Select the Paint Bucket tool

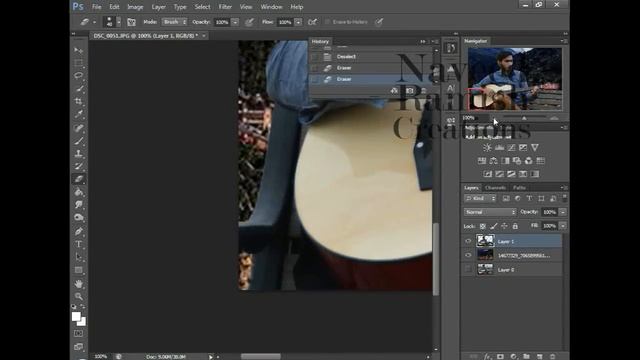[78, 192]
